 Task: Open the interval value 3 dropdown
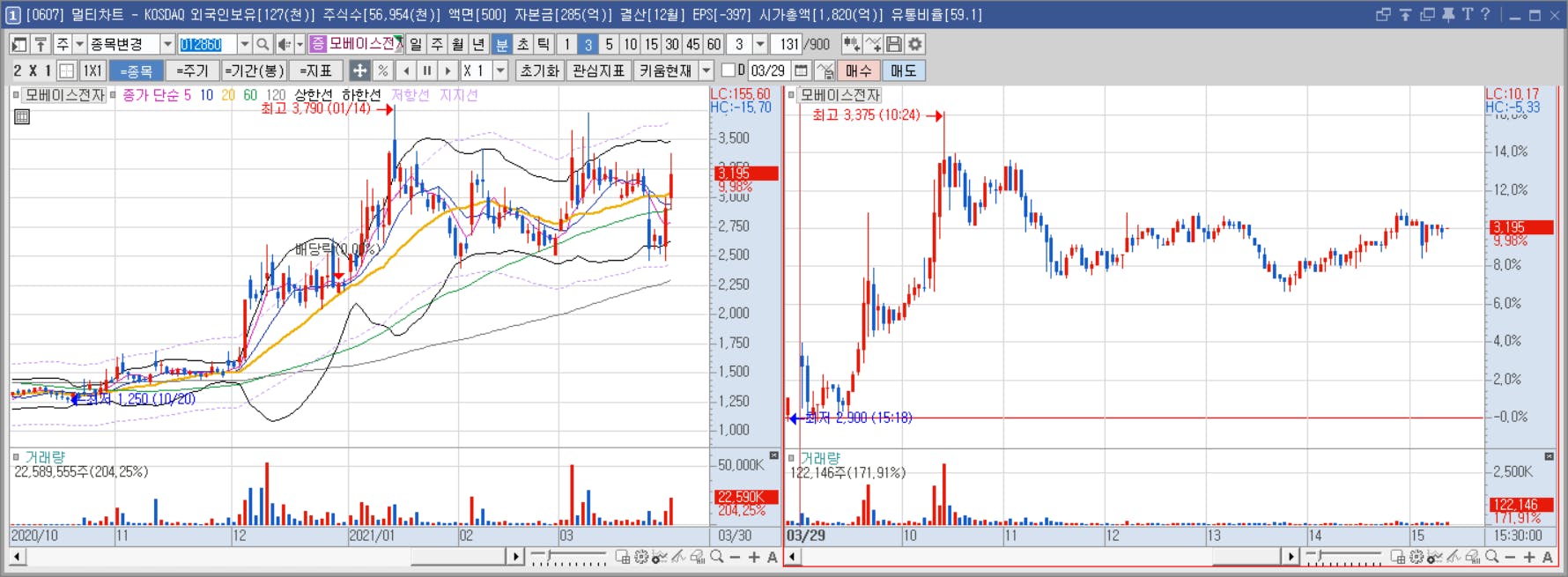point(760,44)
